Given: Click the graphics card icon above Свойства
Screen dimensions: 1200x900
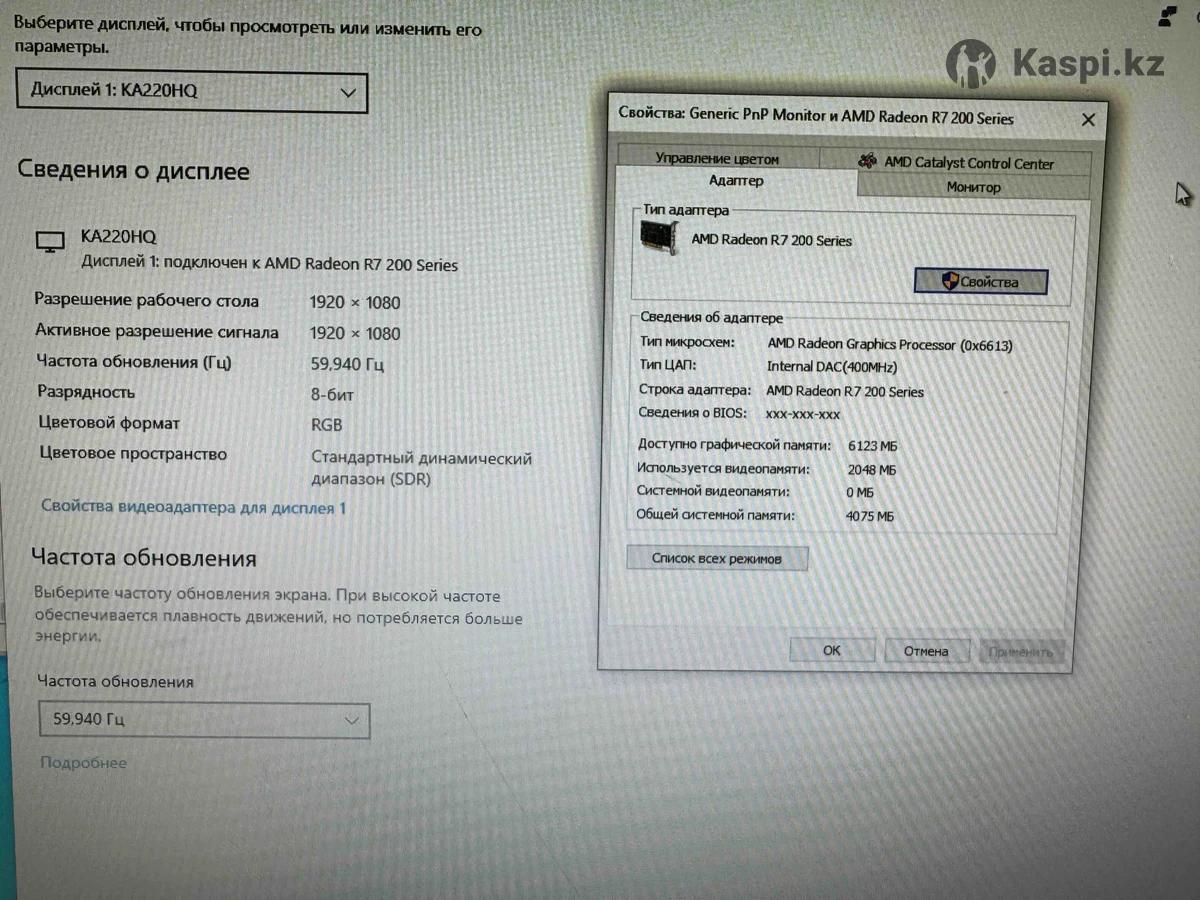Looking at the screenshot, I should point(659,238).
